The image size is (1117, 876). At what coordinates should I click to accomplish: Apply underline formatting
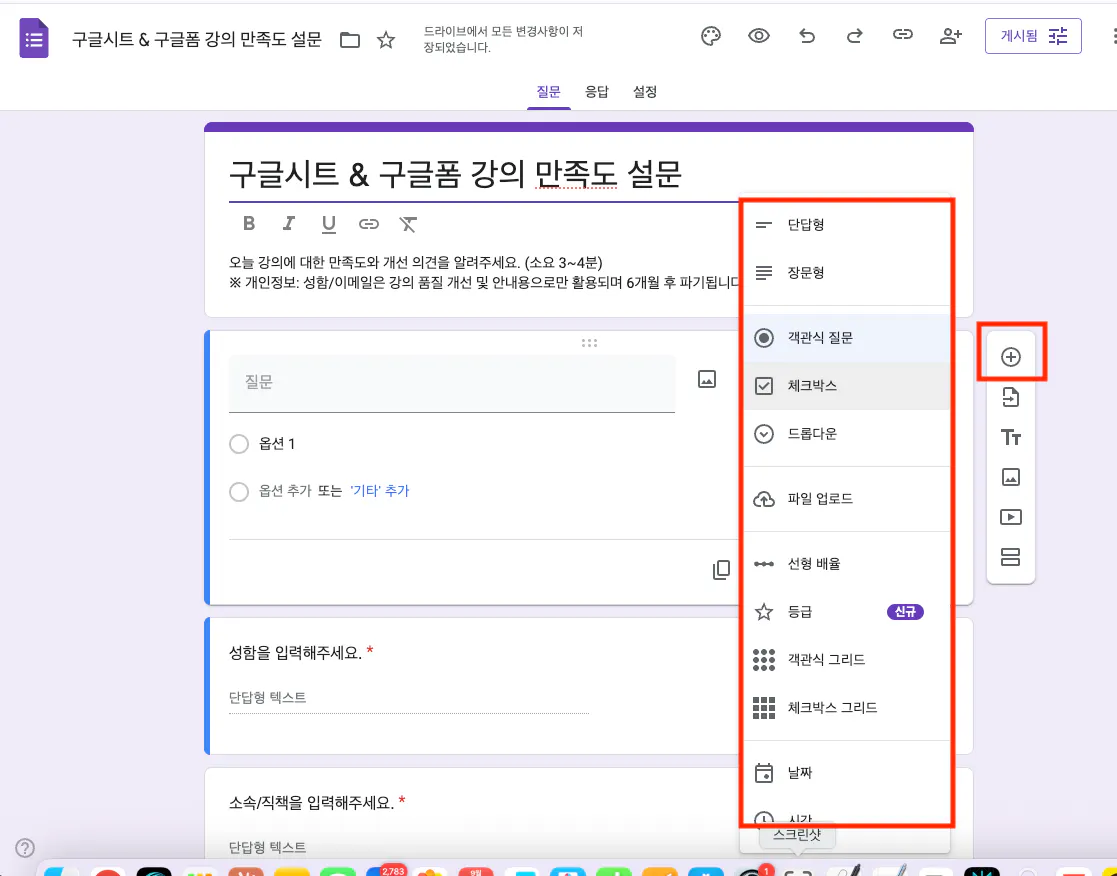[328, 224]
